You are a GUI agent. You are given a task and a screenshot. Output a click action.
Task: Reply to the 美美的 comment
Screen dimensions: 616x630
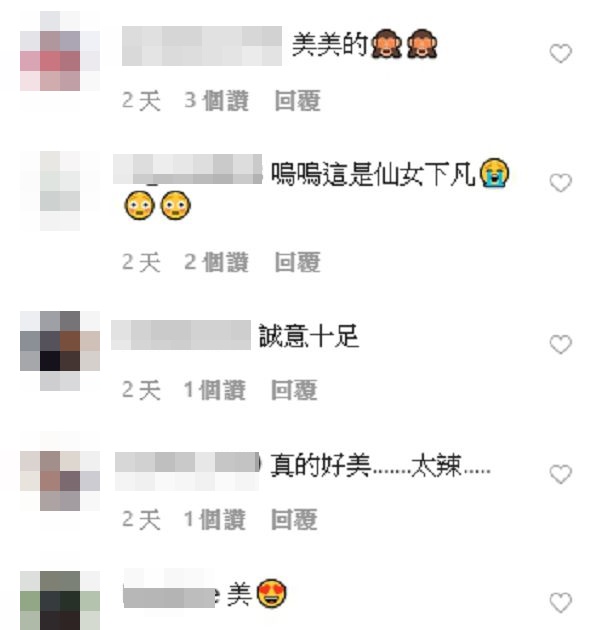pos(298,100)
